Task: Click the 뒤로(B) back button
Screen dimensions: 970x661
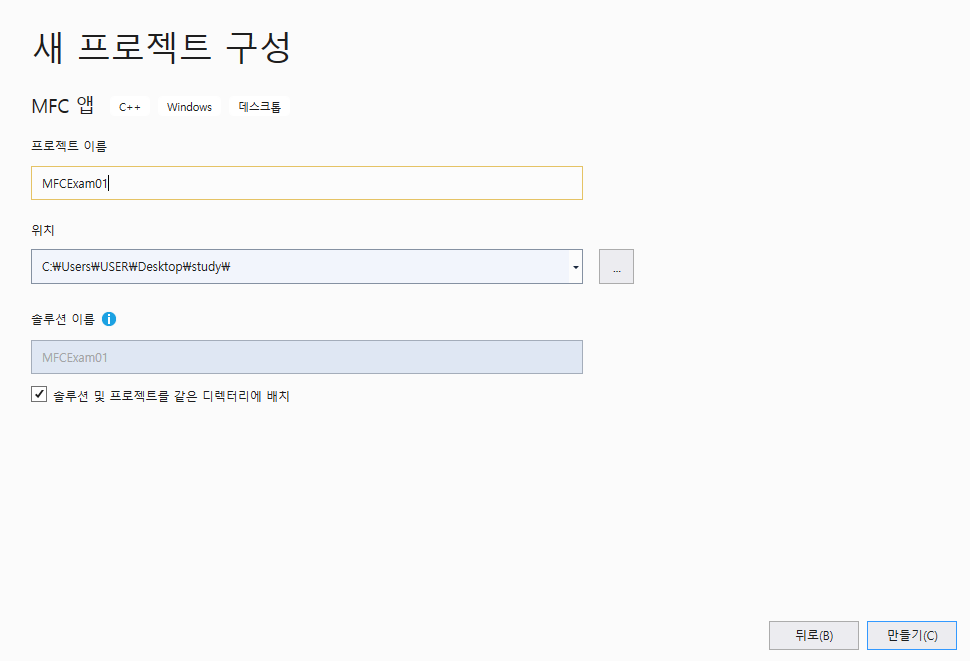Action: point(813,636)
